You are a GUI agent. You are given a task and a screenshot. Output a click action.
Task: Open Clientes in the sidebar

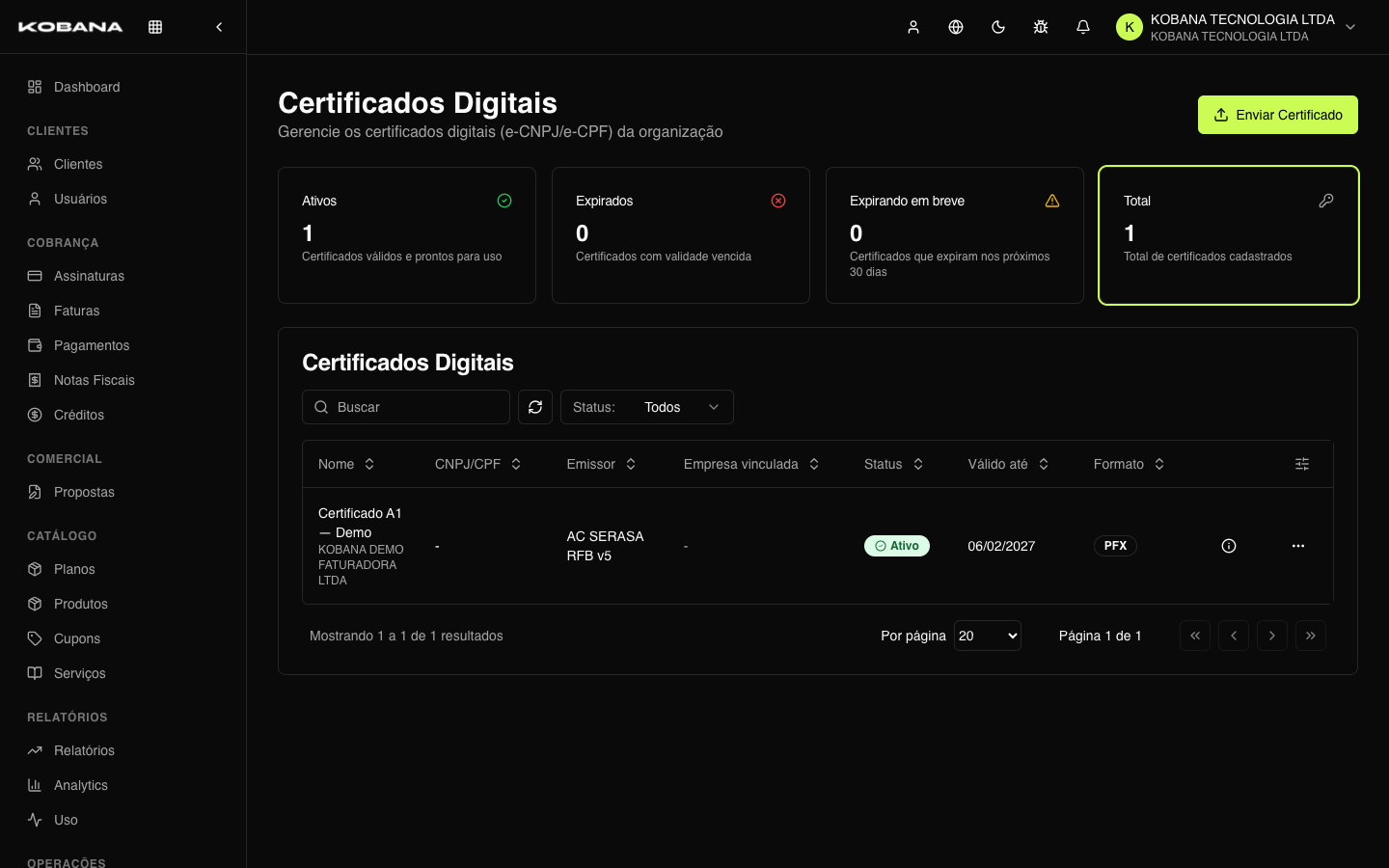123,164
